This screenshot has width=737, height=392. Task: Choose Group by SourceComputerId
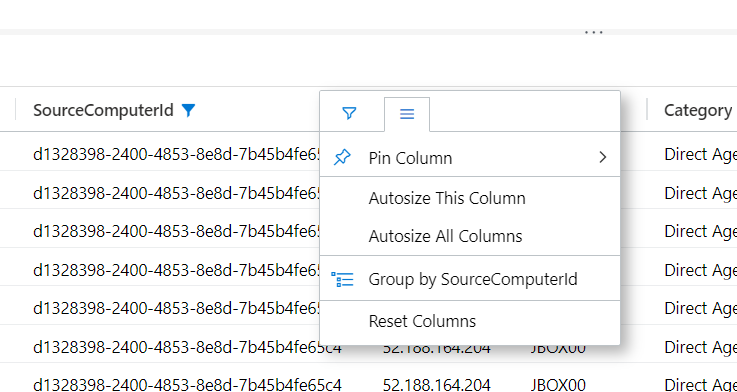coord(470,279)
